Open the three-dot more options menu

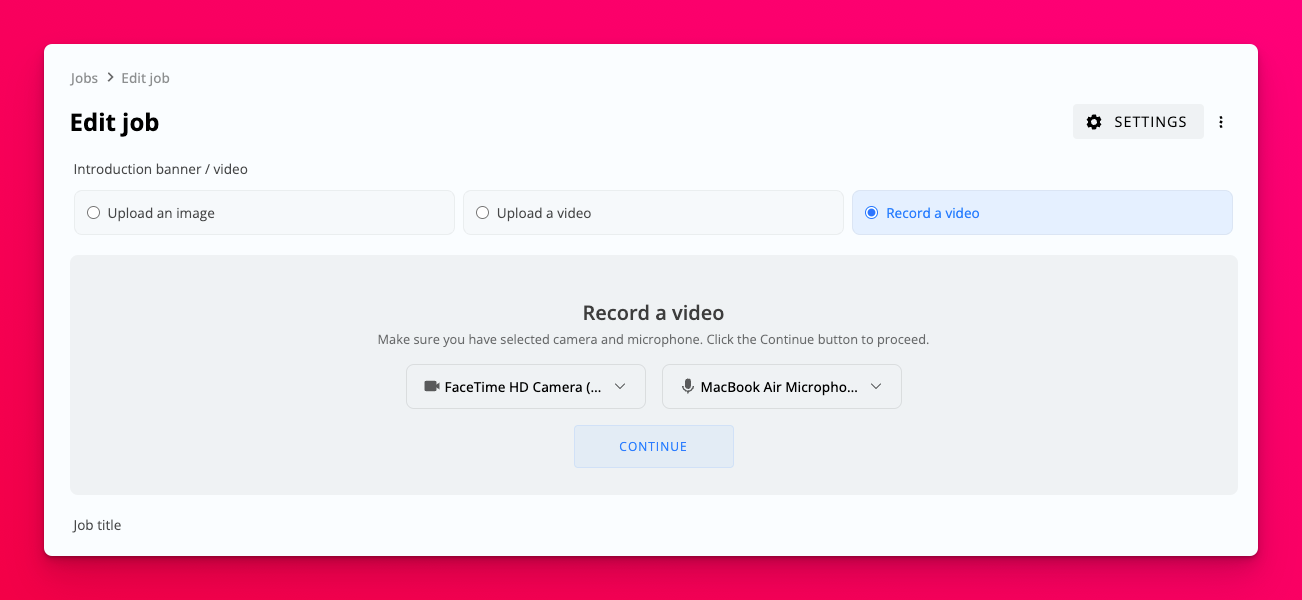click(x=1221, y=122)
